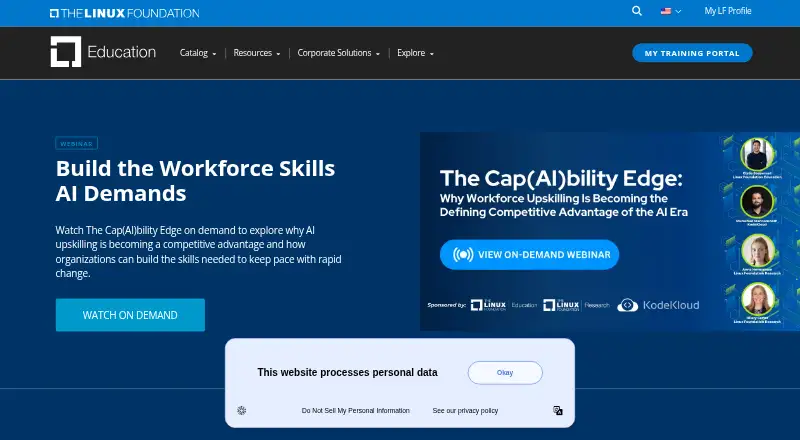
Task: Click the Webinar tag label
Action: tap(77, 143)
